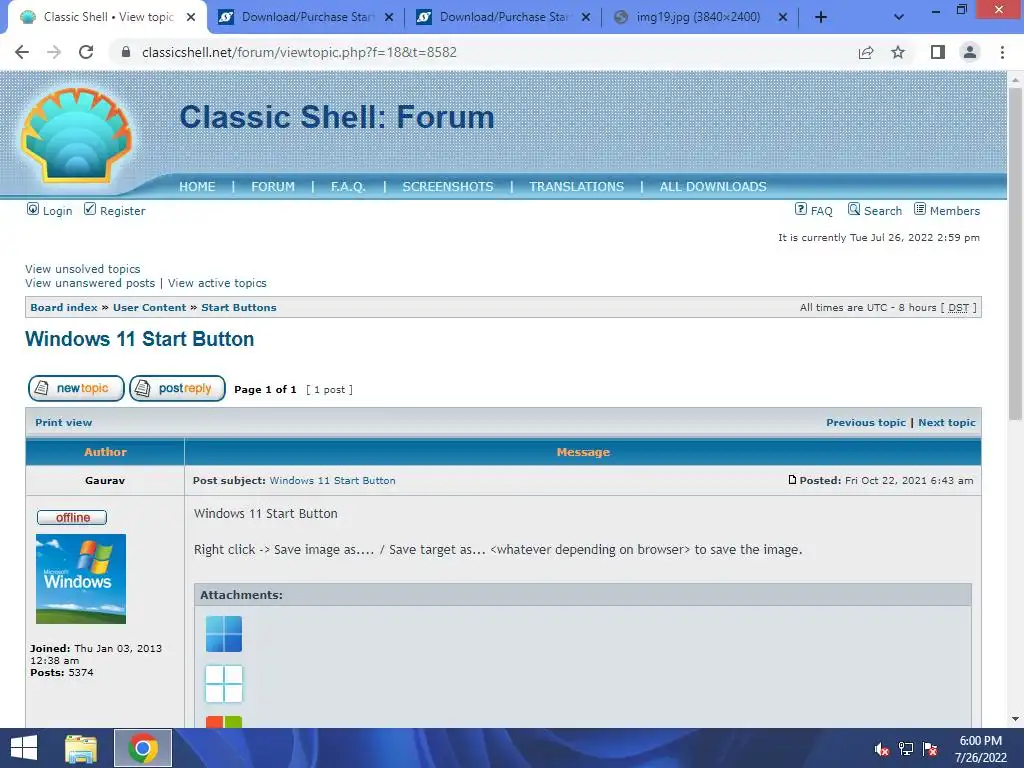
Task: Click View active topics link
Action: 217,283
